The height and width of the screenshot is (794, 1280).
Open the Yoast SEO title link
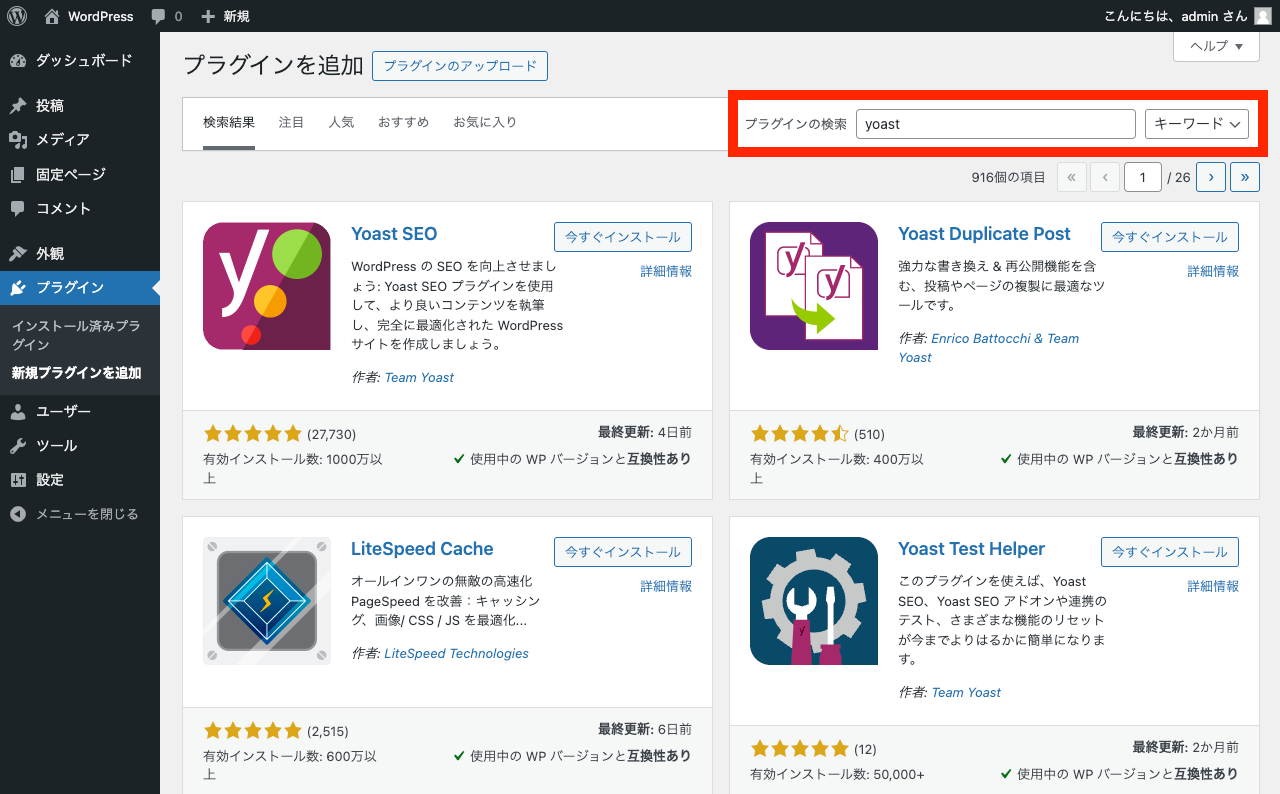pyautogui.click(x=394, y=234)
